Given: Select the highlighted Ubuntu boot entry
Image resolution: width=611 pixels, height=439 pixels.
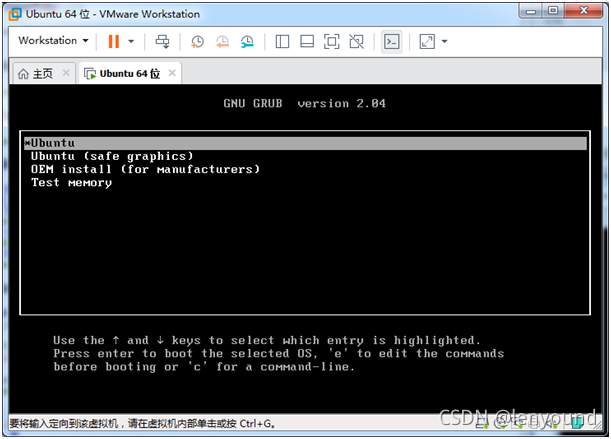Looking at the screenshot, I should [306, 143].
